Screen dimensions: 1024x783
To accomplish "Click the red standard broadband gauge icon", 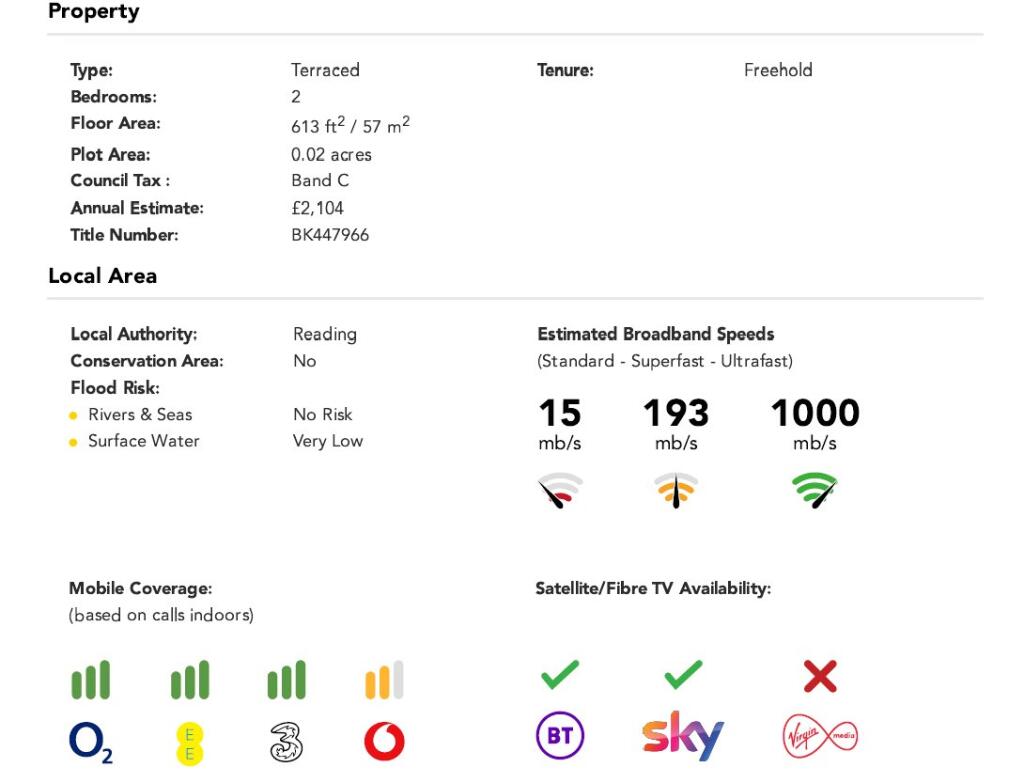I will point(560,490).
